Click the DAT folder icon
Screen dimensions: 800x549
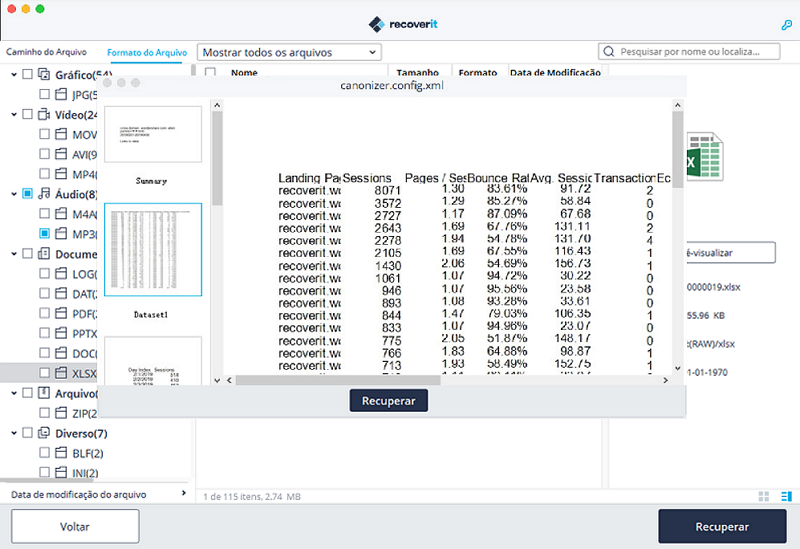pos(61,293)
